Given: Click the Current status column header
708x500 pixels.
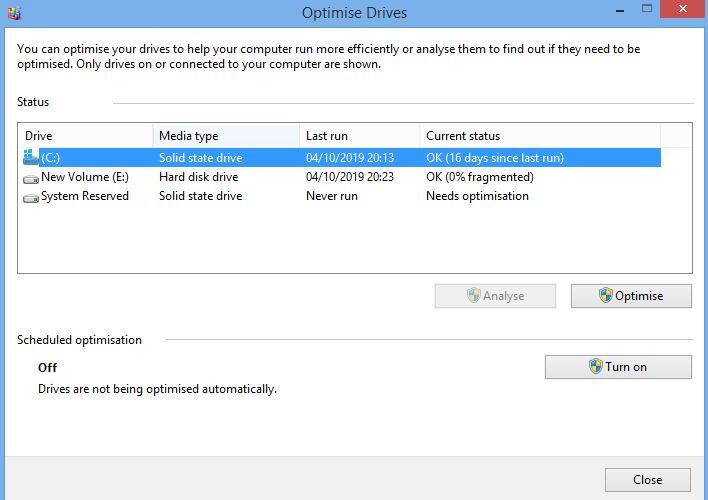Looking at the screenshot, I should pyautogui.click(x=538, y=136).
